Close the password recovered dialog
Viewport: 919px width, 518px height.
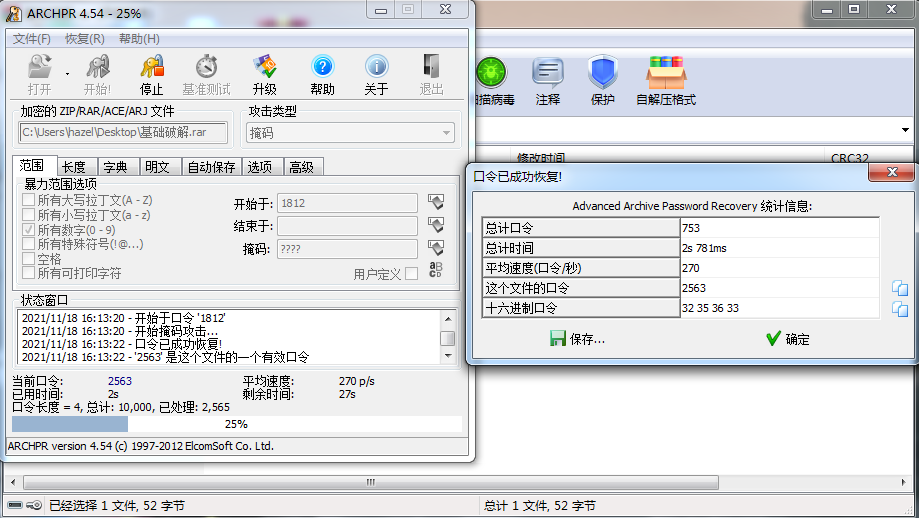click(x=891, y=172)
